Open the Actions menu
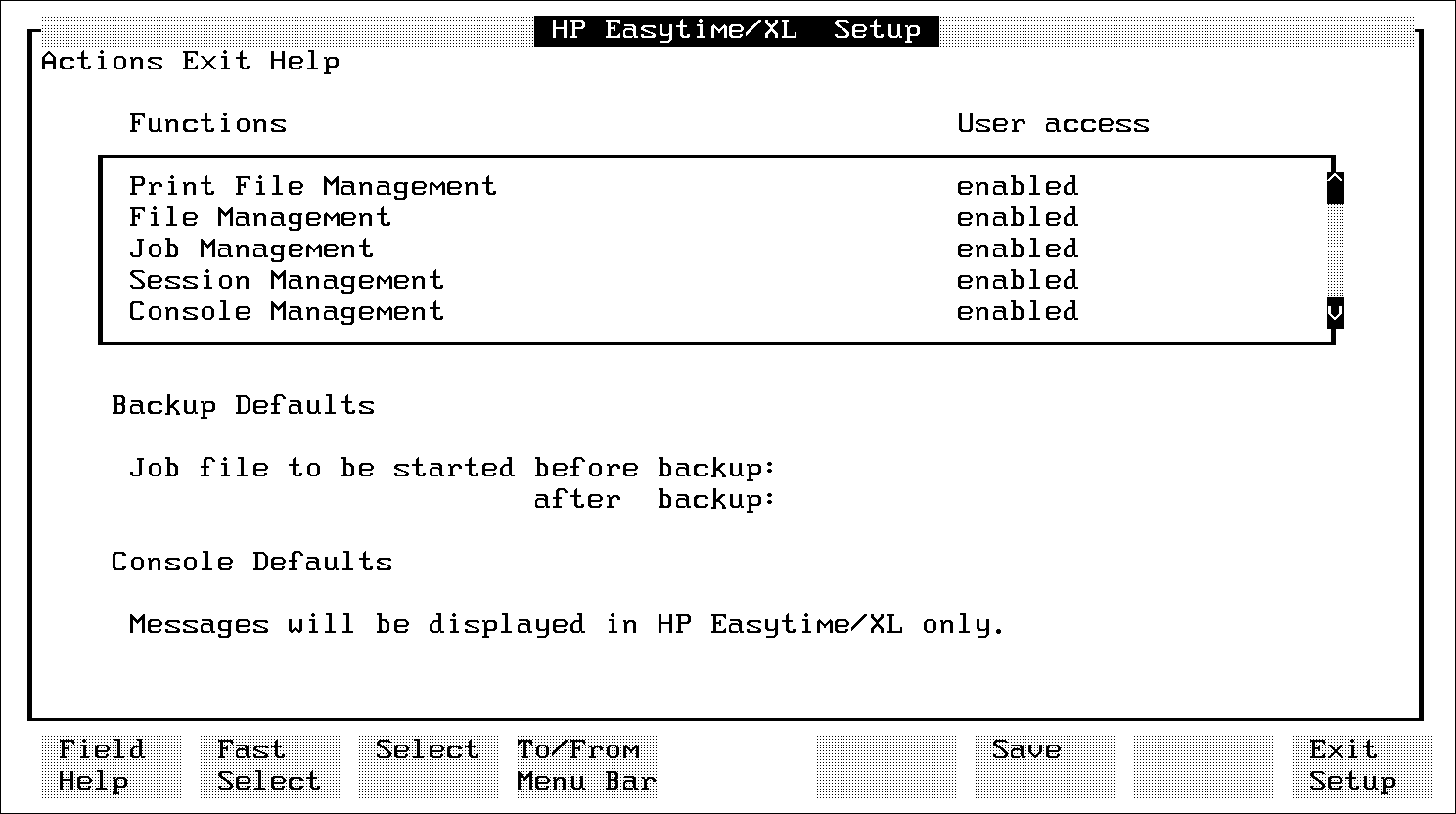Viewport: 1456px width, 814px height. pyautogui.click(x=102, y=62)
